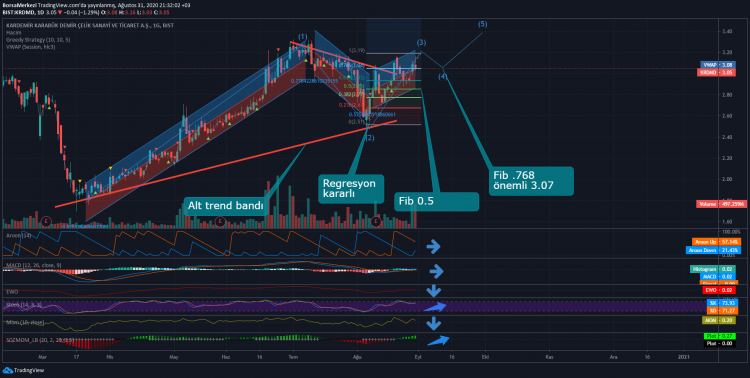Click Ağu on the time axis
Image resolution: width=750 pixels, height=378 pixels.
tap(357, 357)
